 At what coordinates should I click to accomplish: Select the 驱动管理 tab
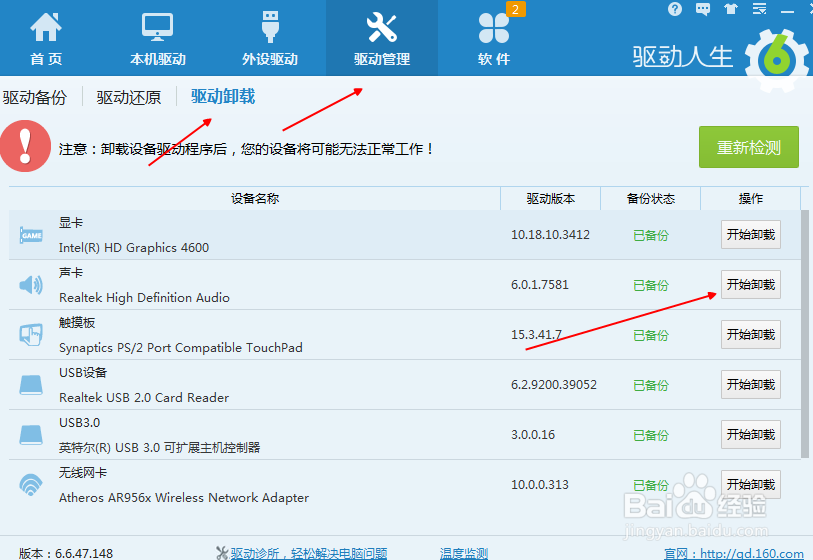coord(382,38)
